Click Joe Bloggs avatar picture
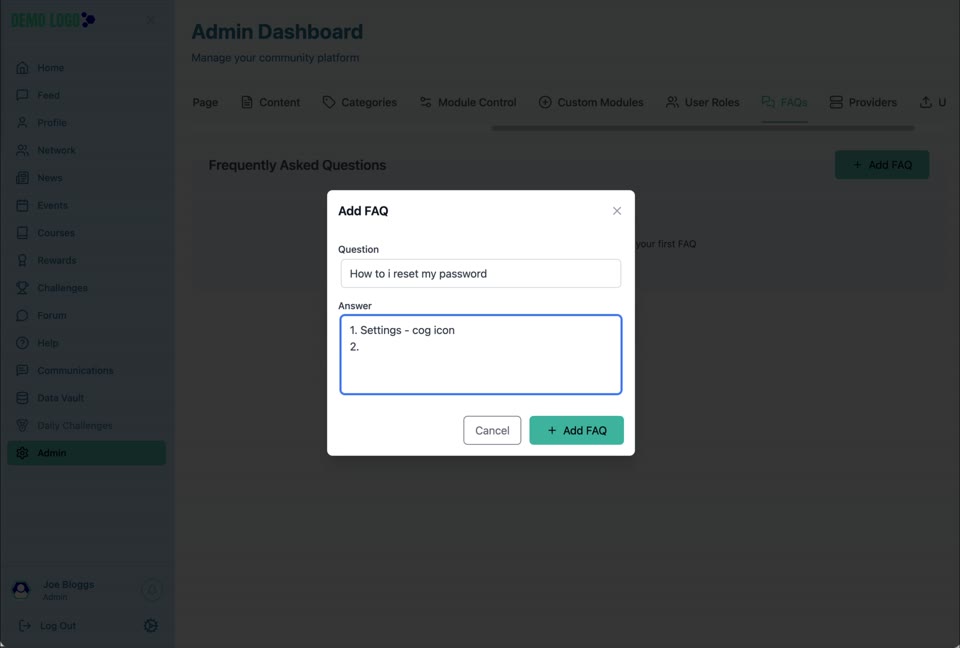Image resolution: width=960 pixels, height=648 pixels. point(21,589)
